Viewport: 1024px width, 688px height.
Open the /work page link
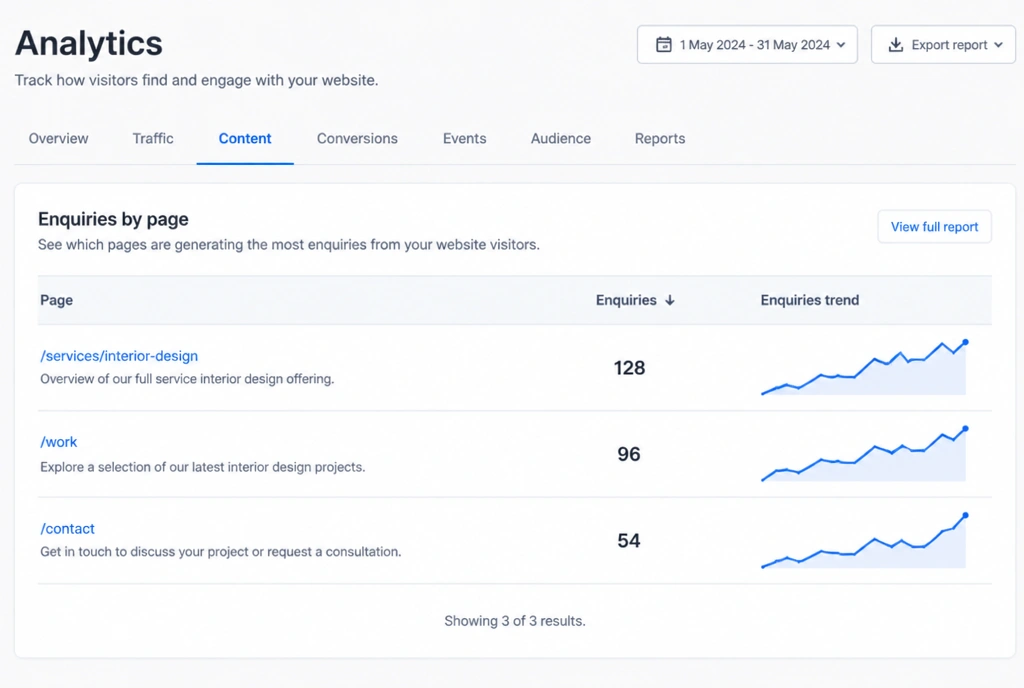(x=59, y=442)
